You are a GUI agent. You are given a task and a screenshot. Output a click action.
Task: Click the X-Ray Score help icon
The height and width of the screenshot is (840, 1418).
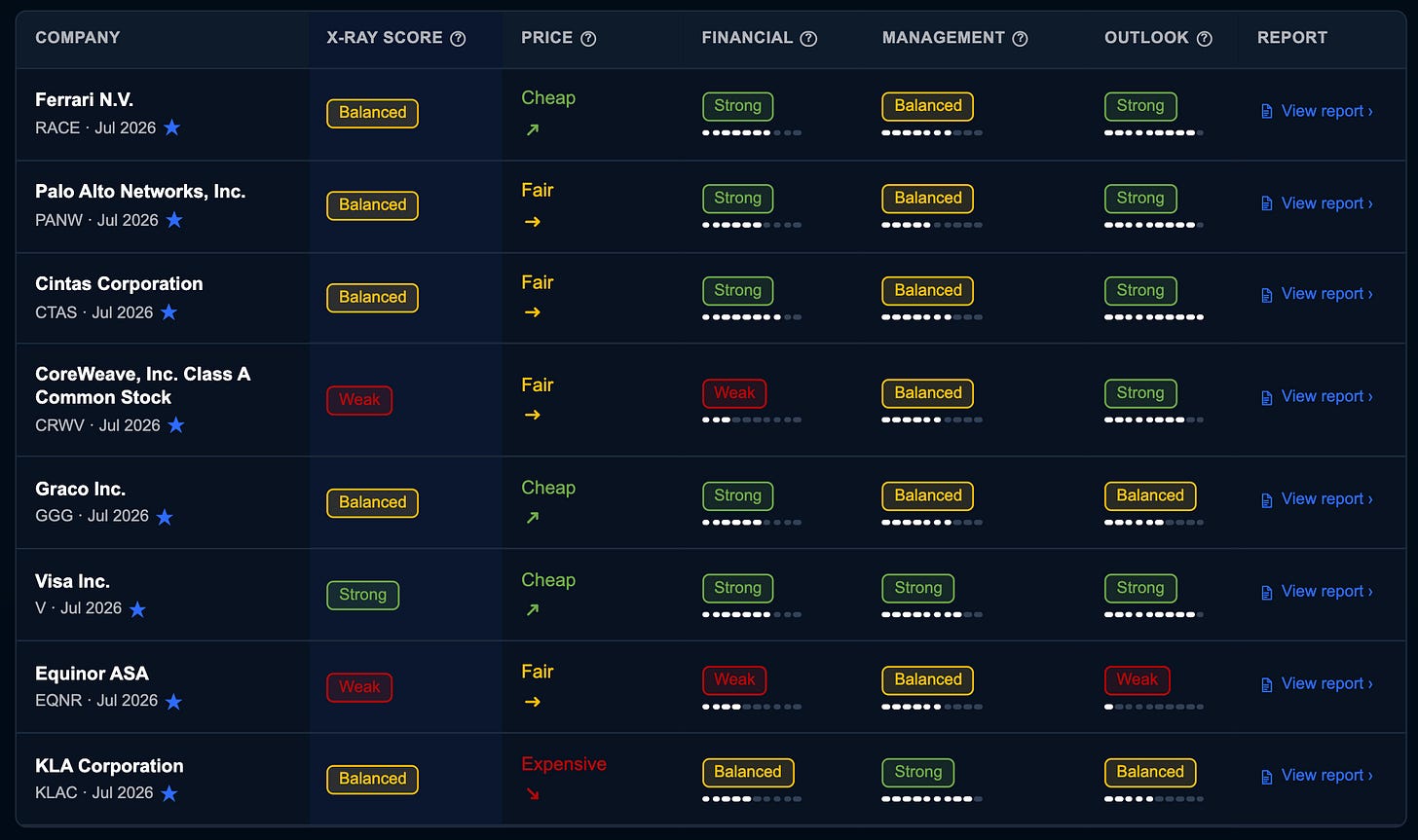[458, 39]
